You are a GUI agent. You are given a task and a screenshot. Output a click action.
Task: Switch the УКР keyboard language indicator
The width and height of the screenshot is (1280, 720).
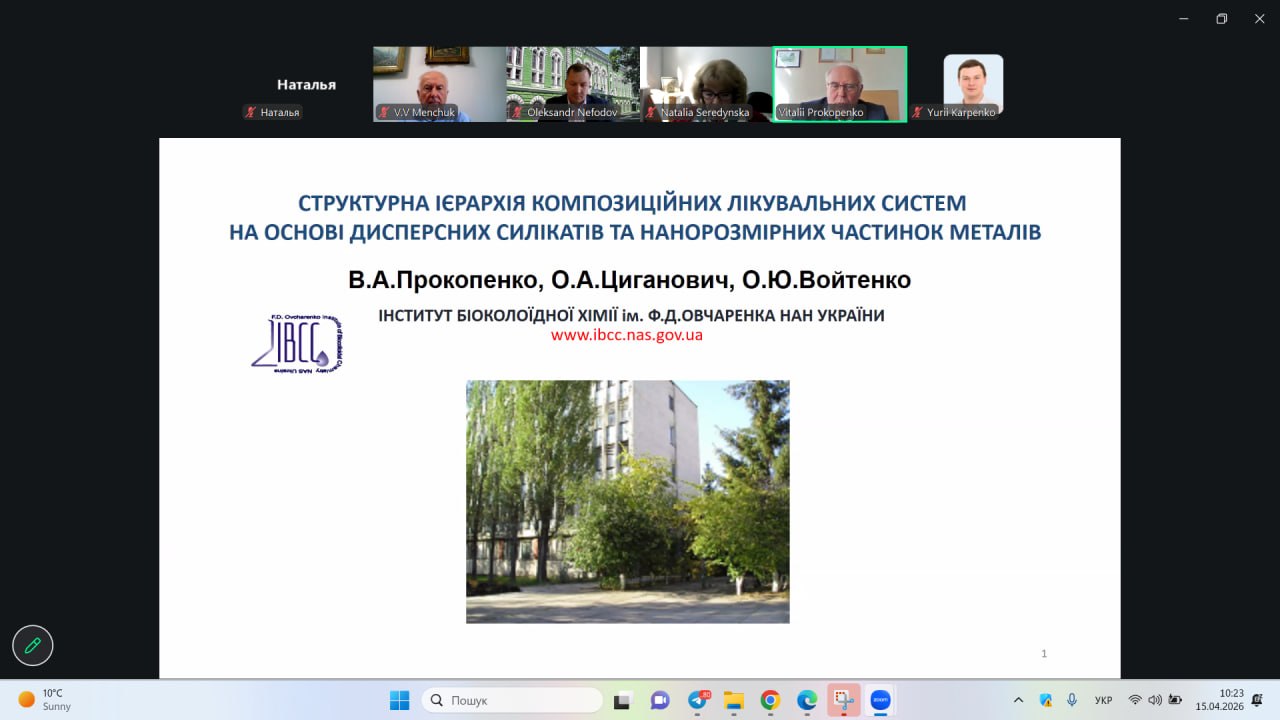[1104, 700]
